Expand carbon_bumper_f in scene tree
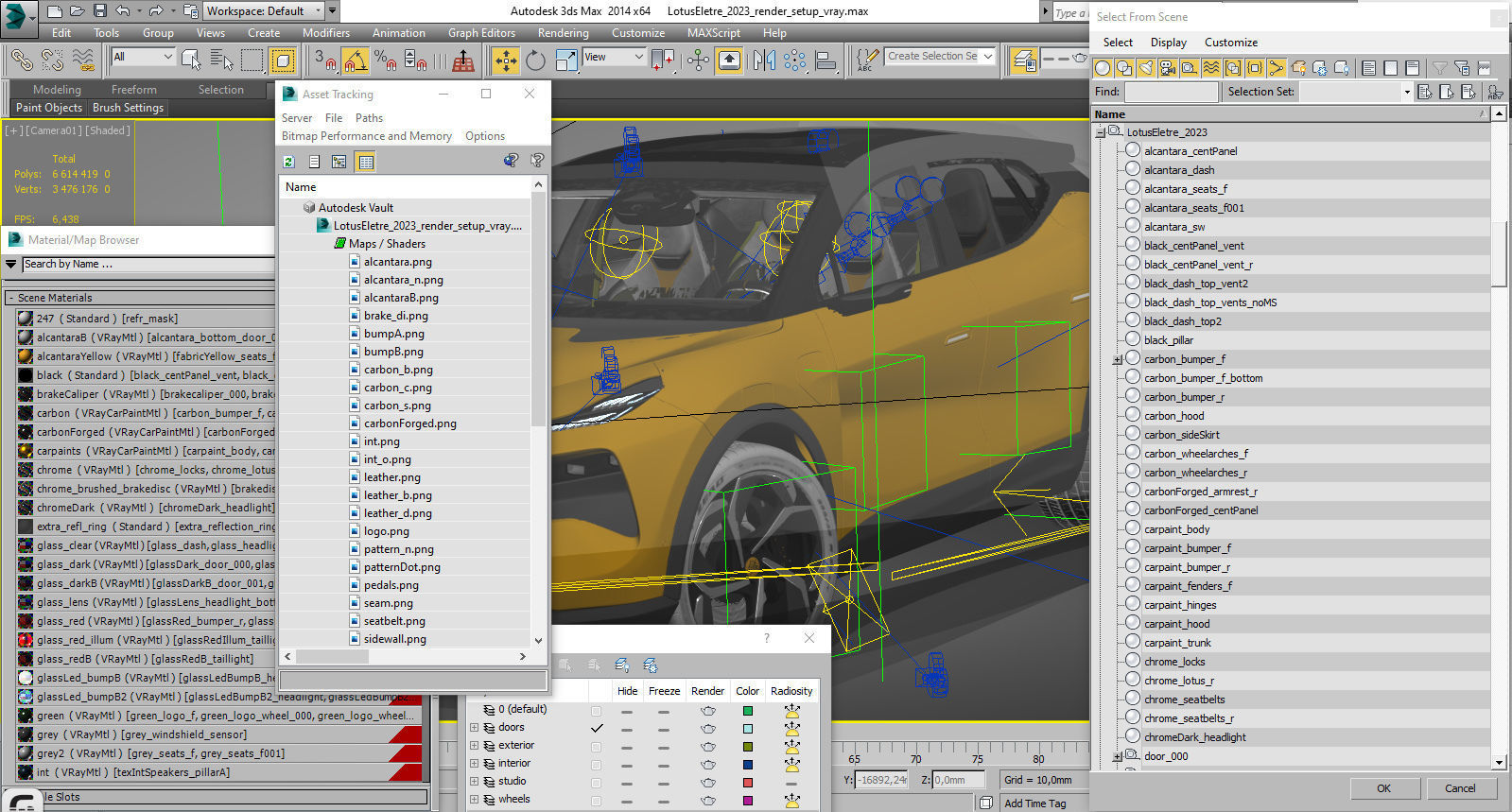Viewport: 1512px width, 812px height. [1117, 359]
